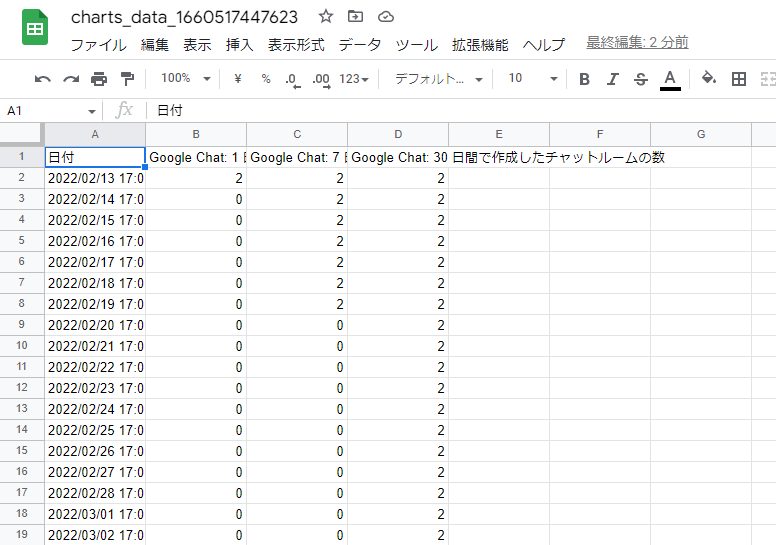The width and height of the screenshot is (776, 545).
Task: Expand the name box A1 dropdown
Action: 92,111
